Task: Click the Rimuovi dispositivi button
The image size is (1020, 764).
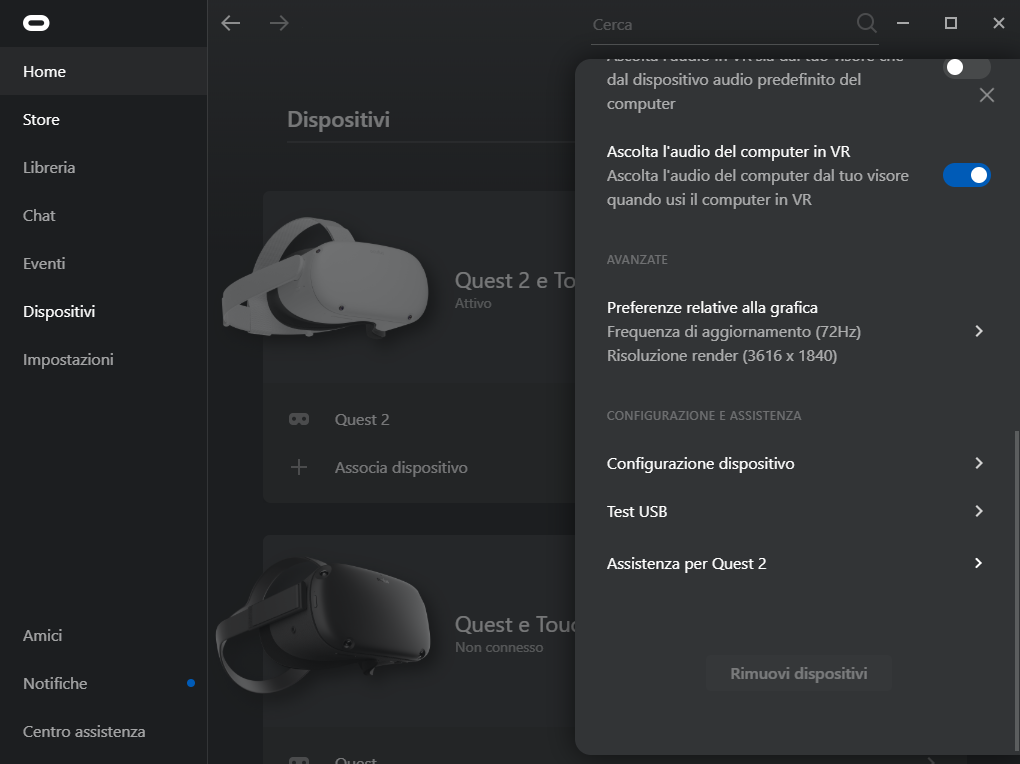Action: (799, 674)
